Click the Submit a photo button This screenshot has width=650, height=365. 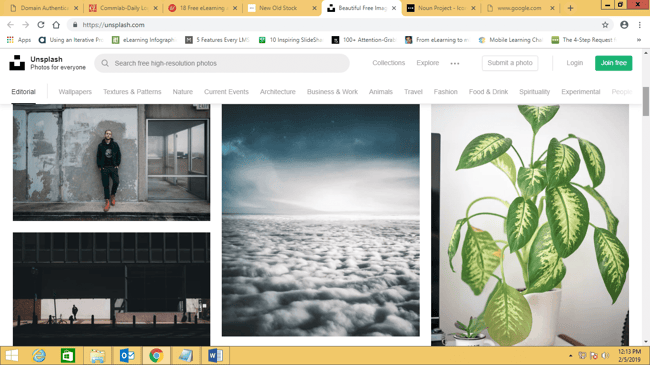pos(510,63)
